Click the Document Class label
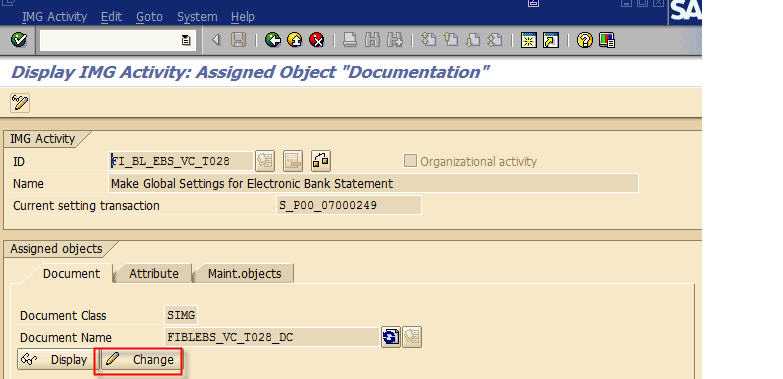 pyautogui.click(x=63, y=316)
